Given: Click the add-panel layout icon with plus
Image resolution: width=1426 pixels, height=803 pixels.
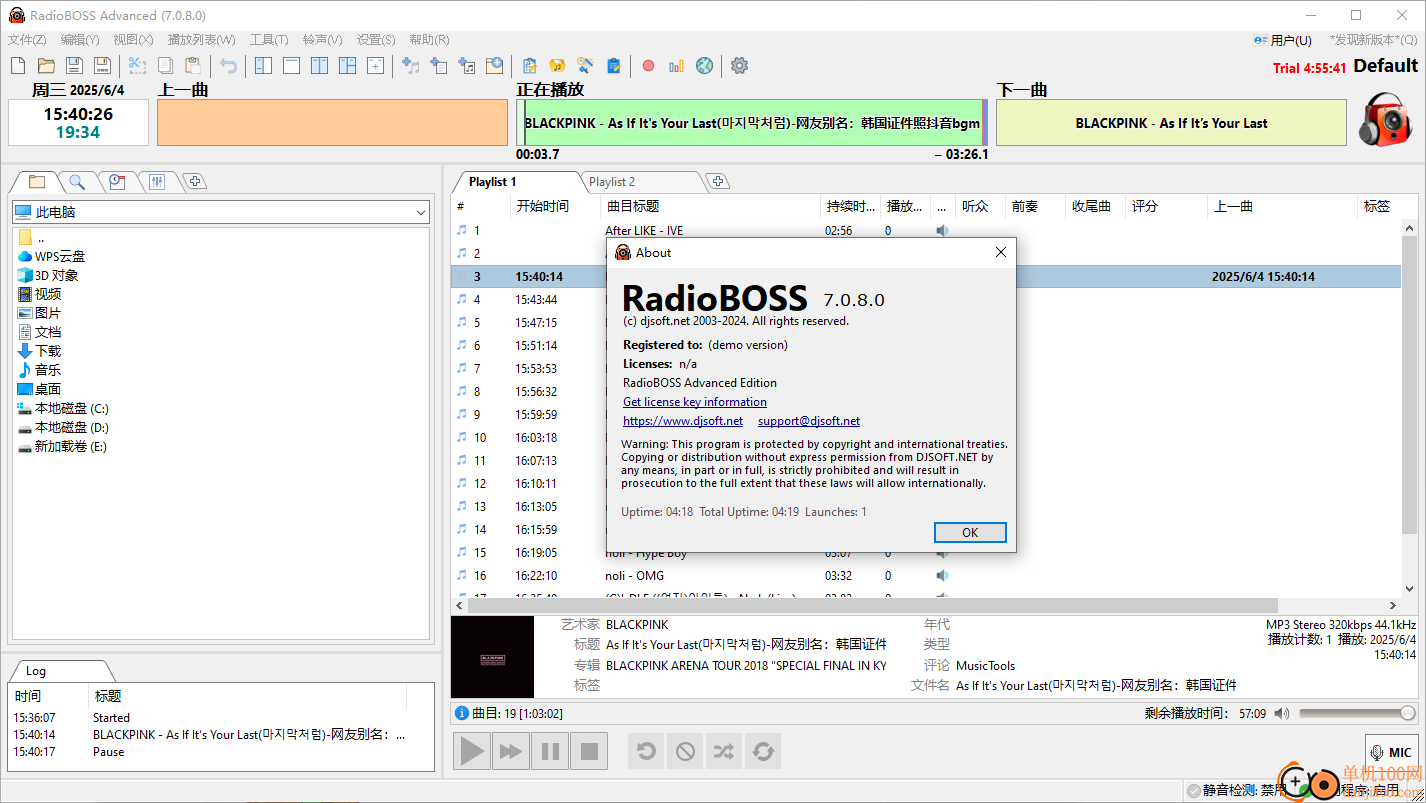Looking at the screenshot, I should 375,66.
